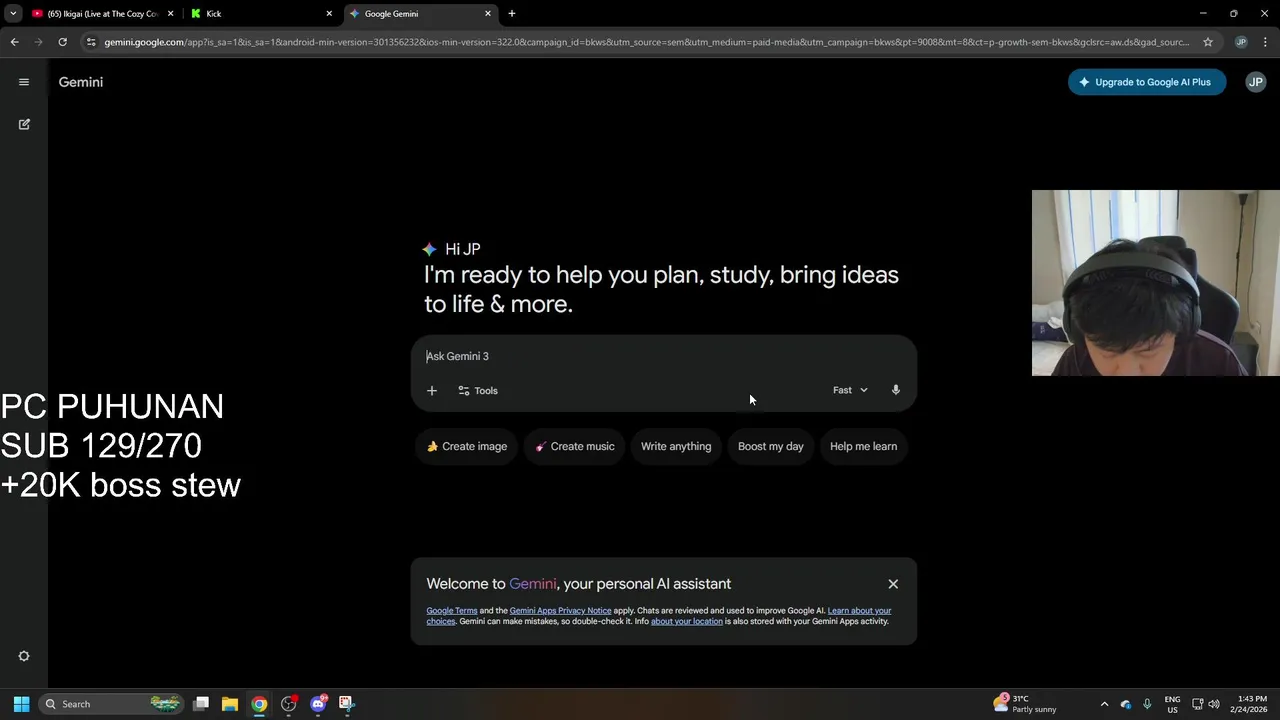
Task: Select the Boost my day chip
Action: (x=770, y=446)
